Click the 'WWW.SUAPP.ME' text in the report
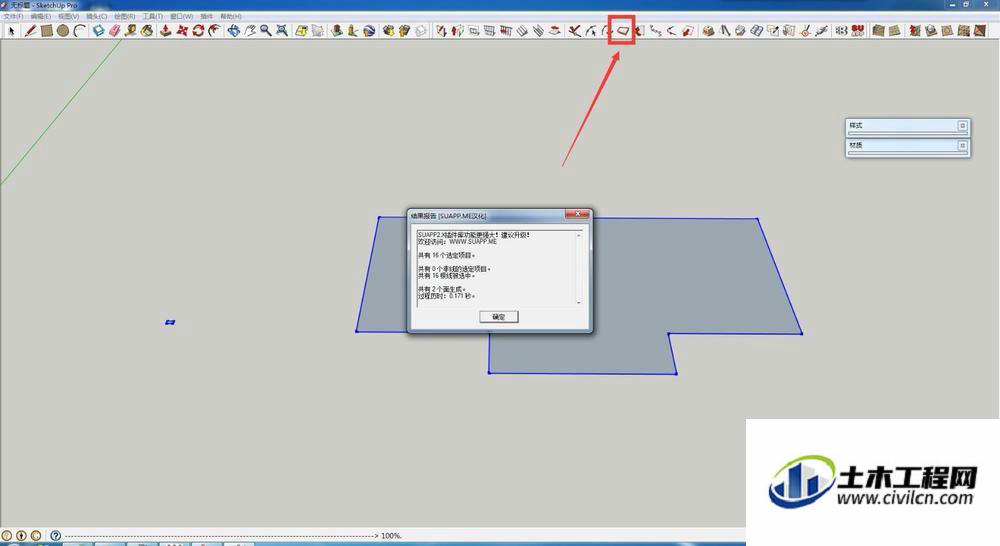This screenshot has height=546, width=1000. tap(473, 242)
